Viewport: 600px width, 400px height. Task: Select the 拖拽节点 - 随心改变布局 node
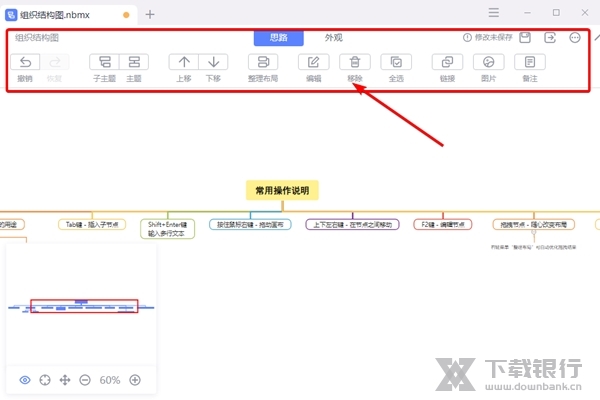pos(534,224)
